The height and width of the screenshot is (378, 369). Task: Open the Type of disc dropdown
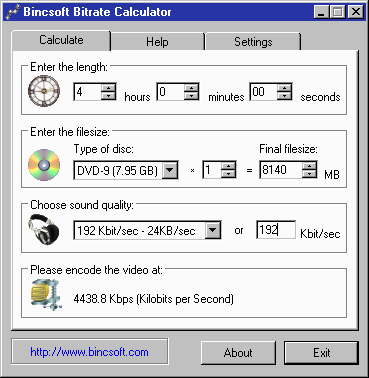point(170,170)
